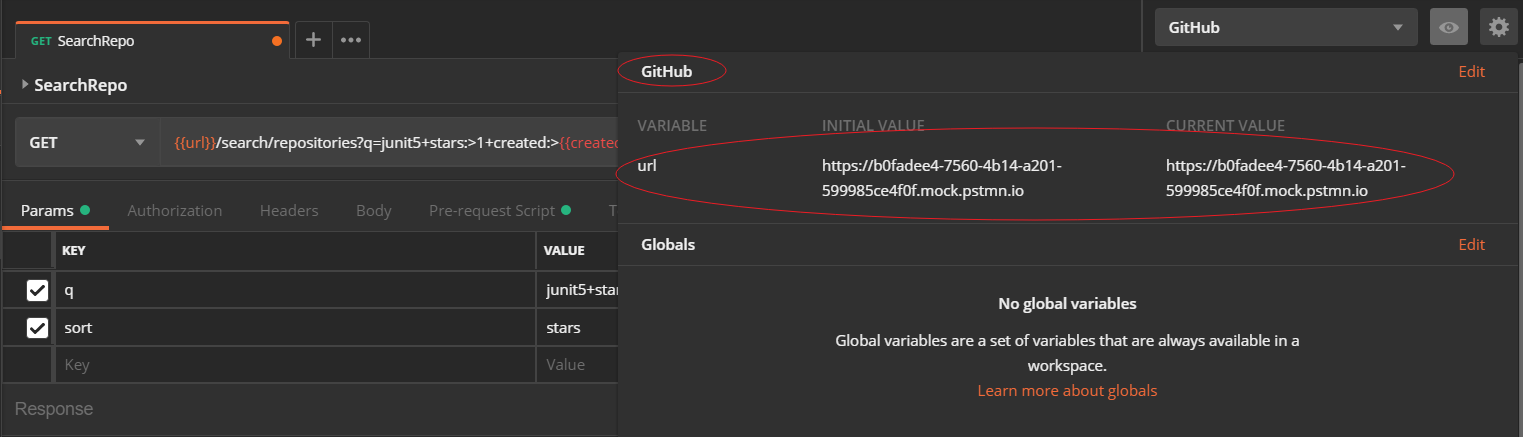Toggle environment quick look eye icon
Viewport: 1523px width, 437px height.
1448,28
